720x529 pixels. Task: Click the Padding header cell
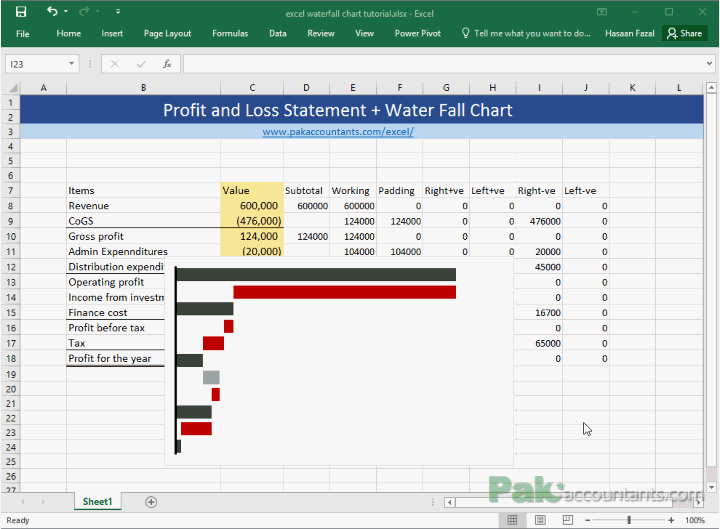coord(399,191)
